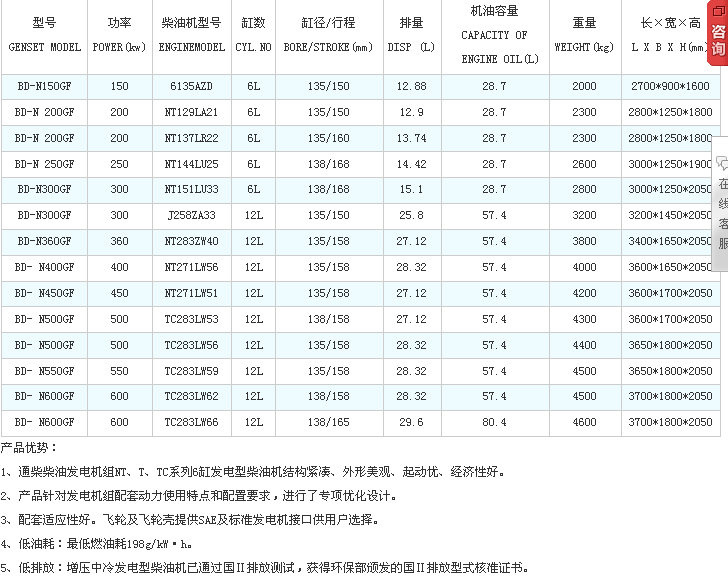The width and height of the screenshot is (728, 580).
Task: Click the red 咨询 consultation button
Action: (x=718, y=39)
